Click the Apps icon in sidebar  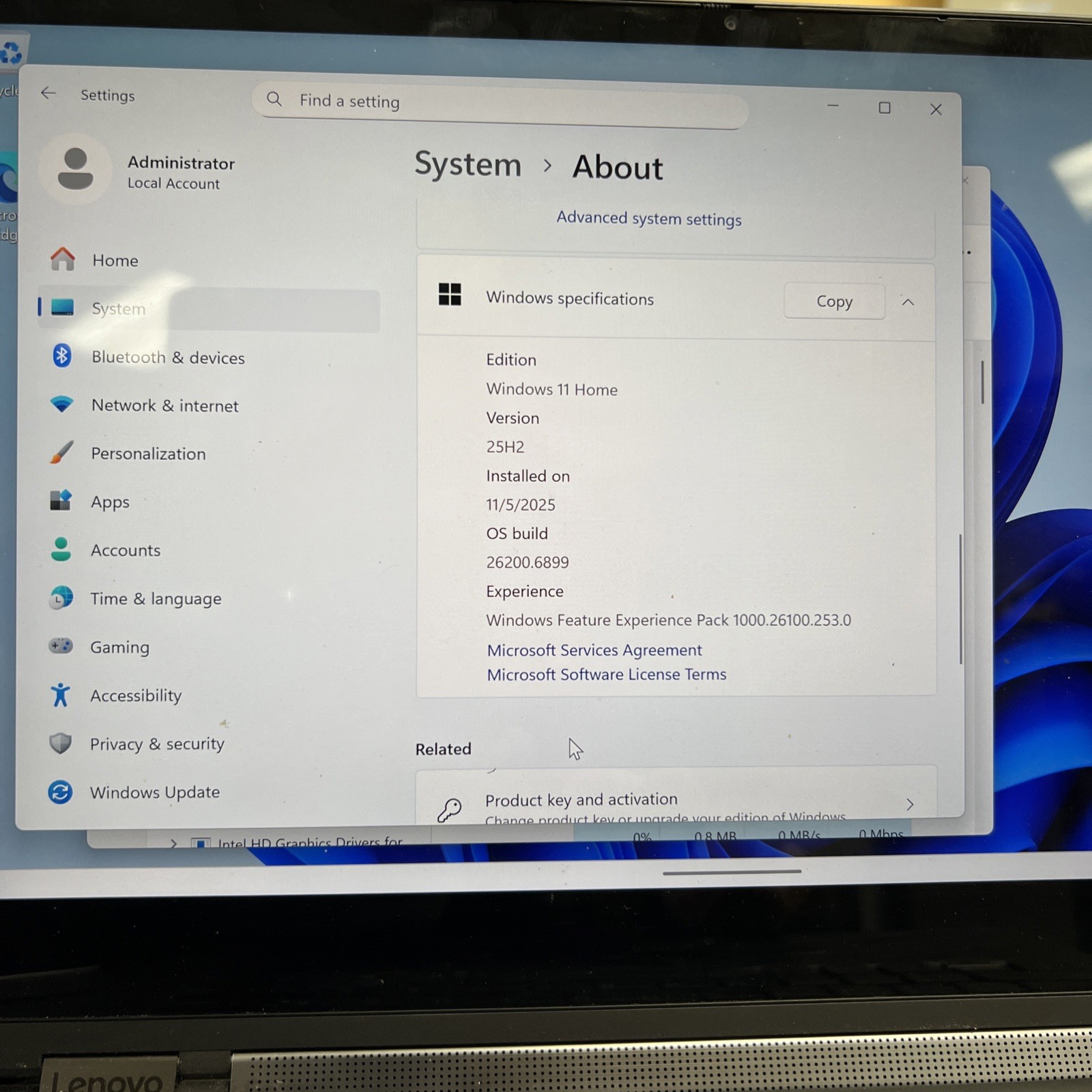click(x=61, y=500)
